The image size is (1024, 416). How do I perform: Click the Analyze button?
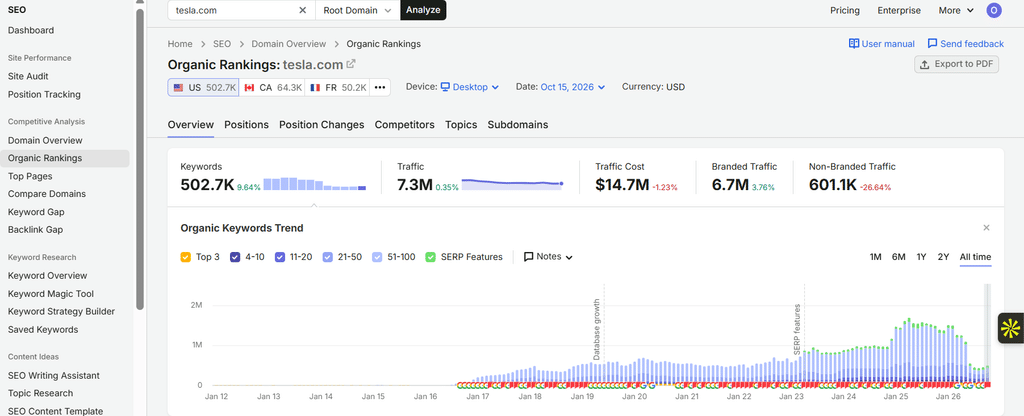423,10
